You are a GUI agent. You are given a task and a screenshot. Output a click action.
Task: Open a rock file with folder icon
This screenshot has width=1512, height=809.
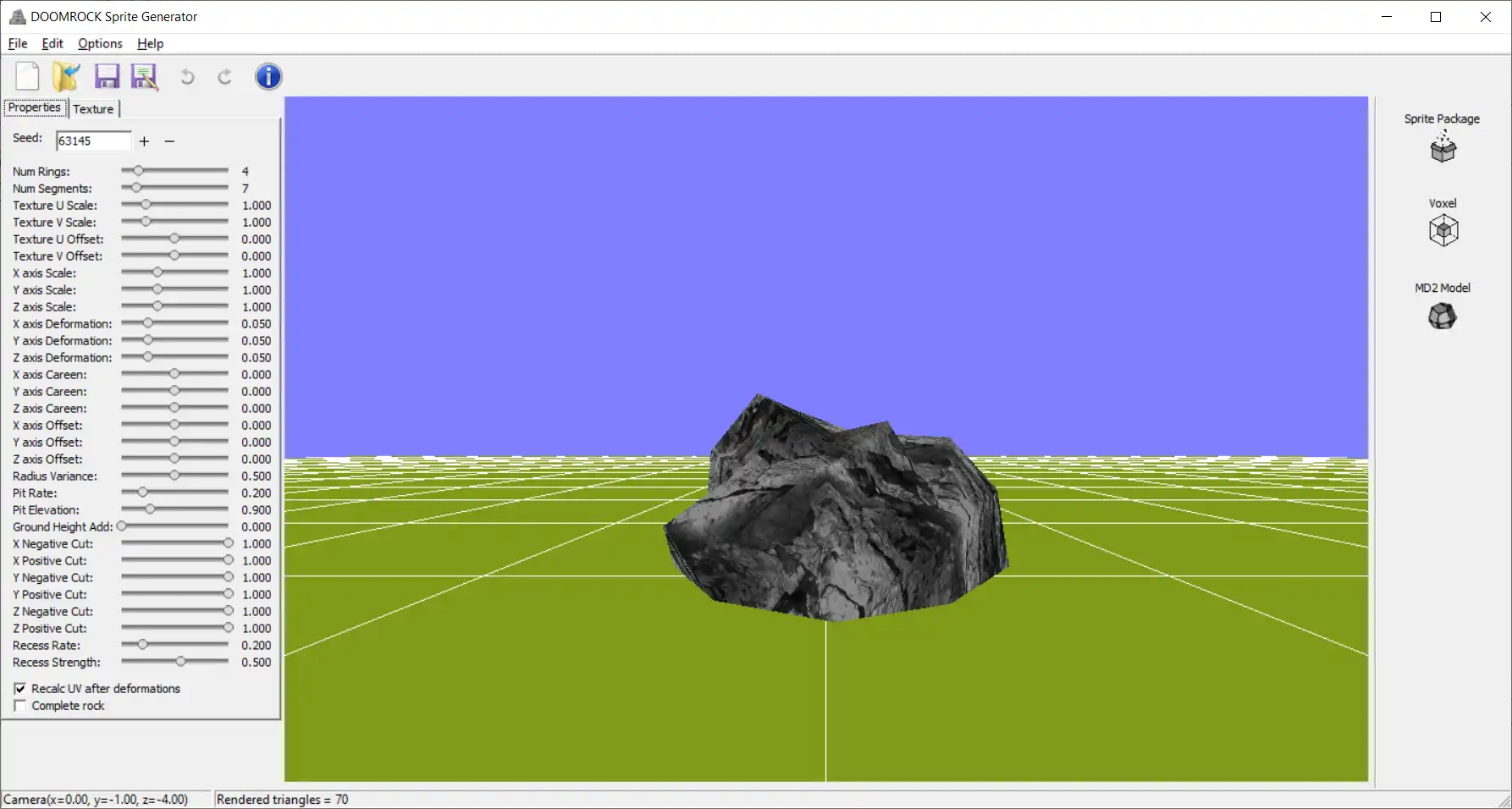(66, 77)
